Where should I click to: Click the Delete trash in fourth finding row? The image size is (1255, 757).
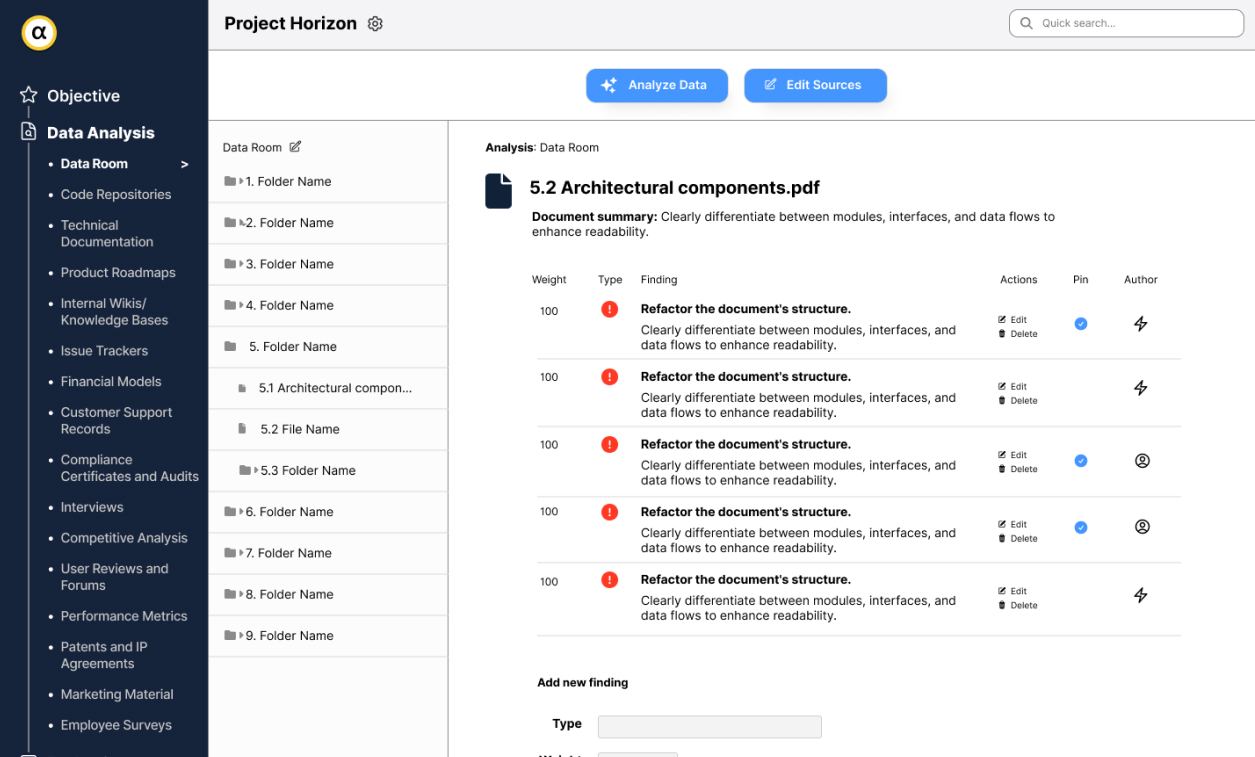[x=1002, y=539]
